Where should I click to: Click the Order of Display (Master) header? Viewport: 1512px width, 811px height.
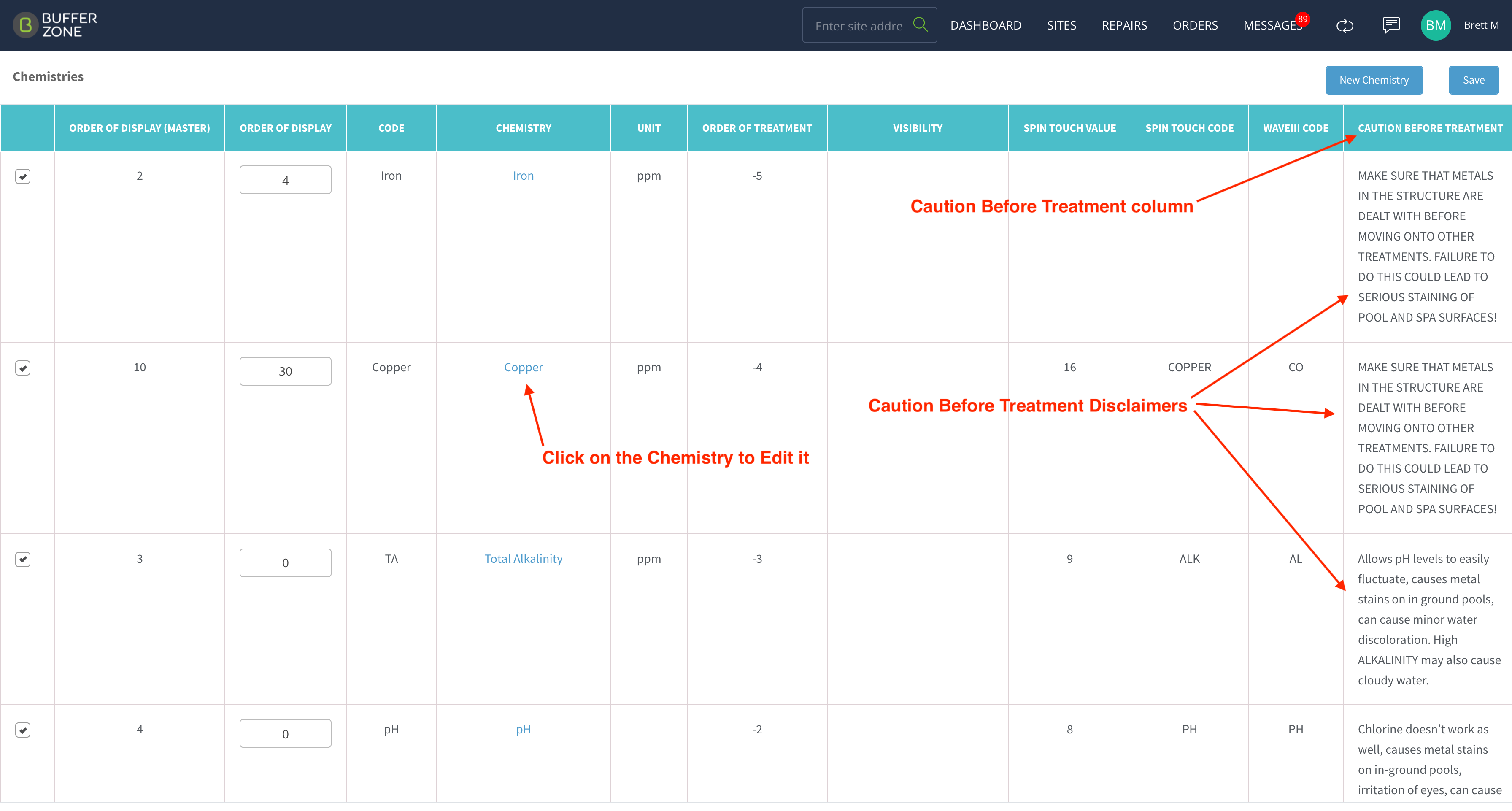(x=139, y=128)
